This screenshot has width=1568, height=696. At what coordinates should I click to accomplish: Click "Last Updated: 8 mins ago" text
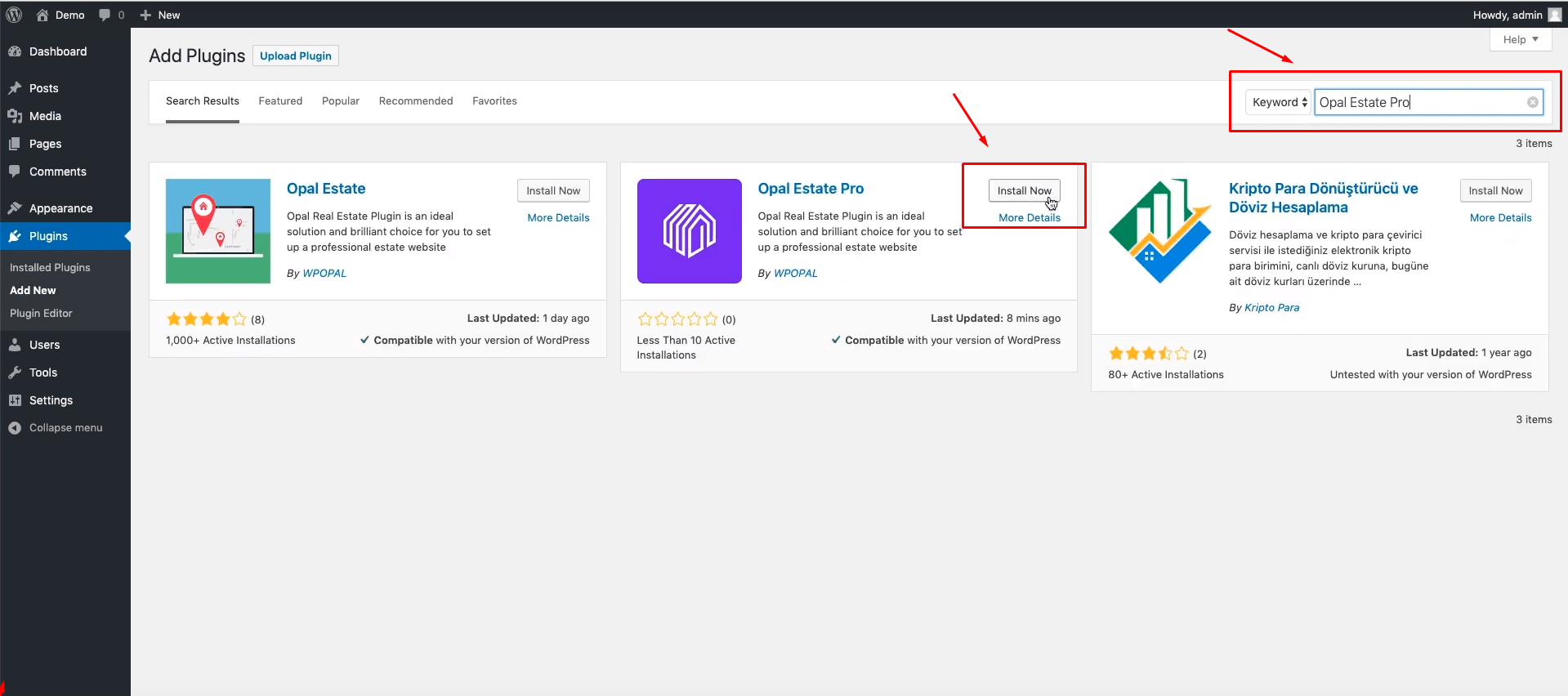pos(995,318)
